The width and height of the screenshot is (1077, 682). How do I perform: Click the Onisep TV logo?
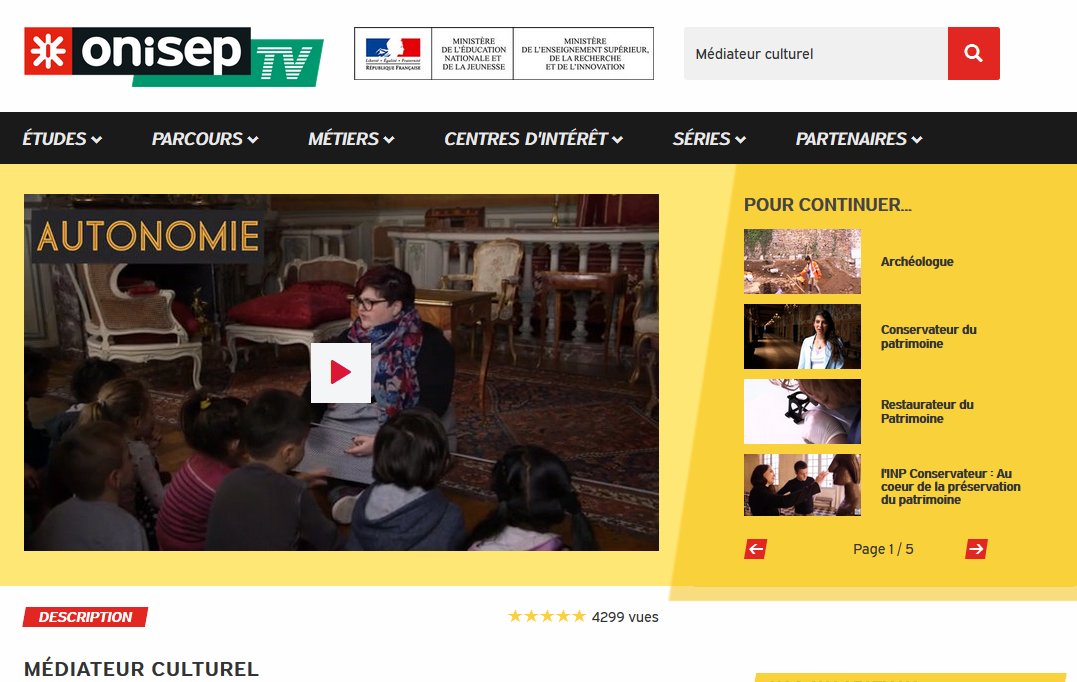[170, 53]
